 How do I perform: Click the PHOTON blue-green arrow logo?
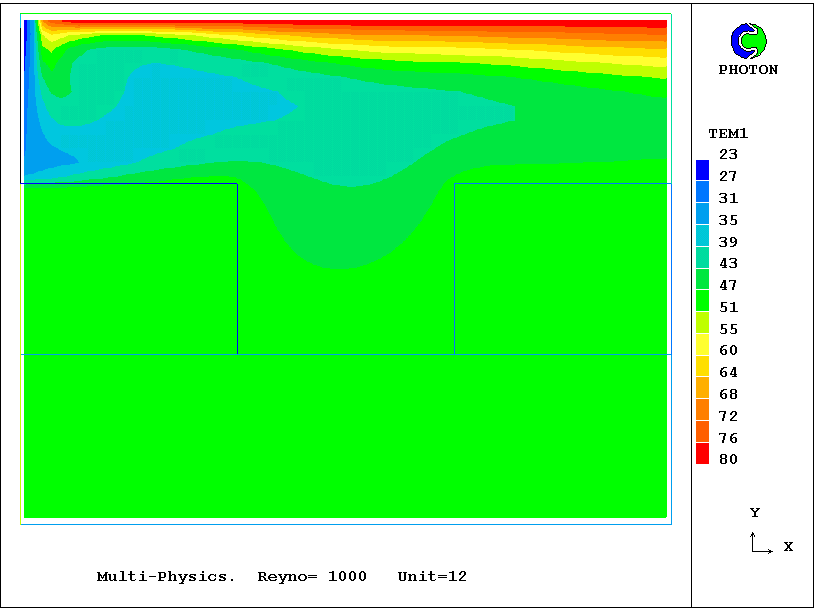(x=749, y=41)
